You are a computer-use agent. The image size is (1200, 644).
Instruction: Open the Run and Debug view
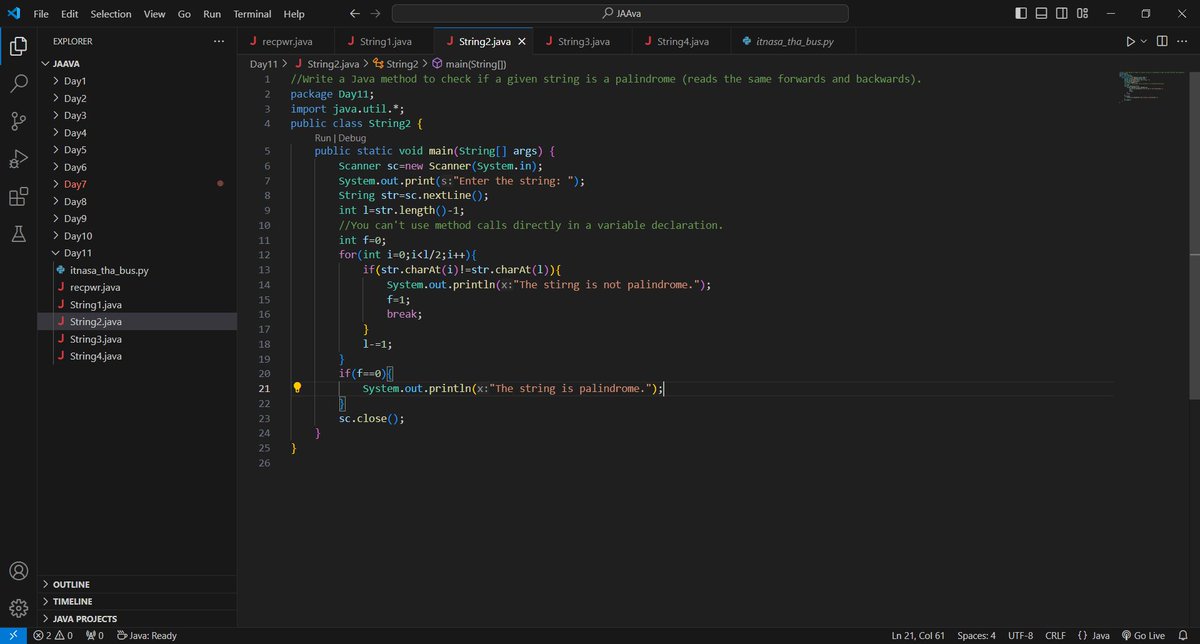(x=18, y=159)
